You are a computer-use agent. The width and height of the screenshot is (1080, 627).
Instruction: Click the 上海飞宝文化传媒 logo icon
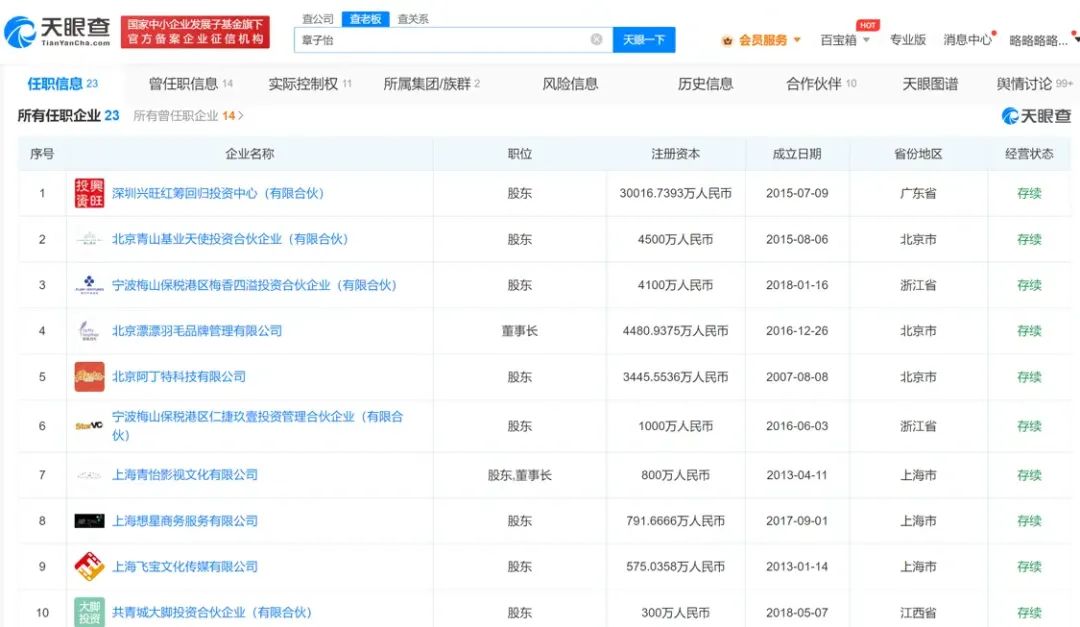tap(89, 567)
